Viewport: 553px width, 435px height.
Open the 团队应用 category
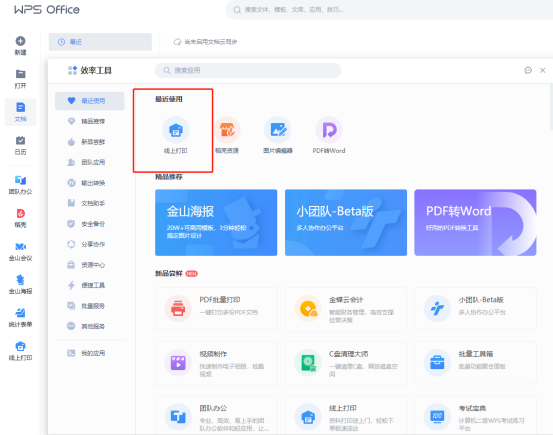tap(90, 162)
